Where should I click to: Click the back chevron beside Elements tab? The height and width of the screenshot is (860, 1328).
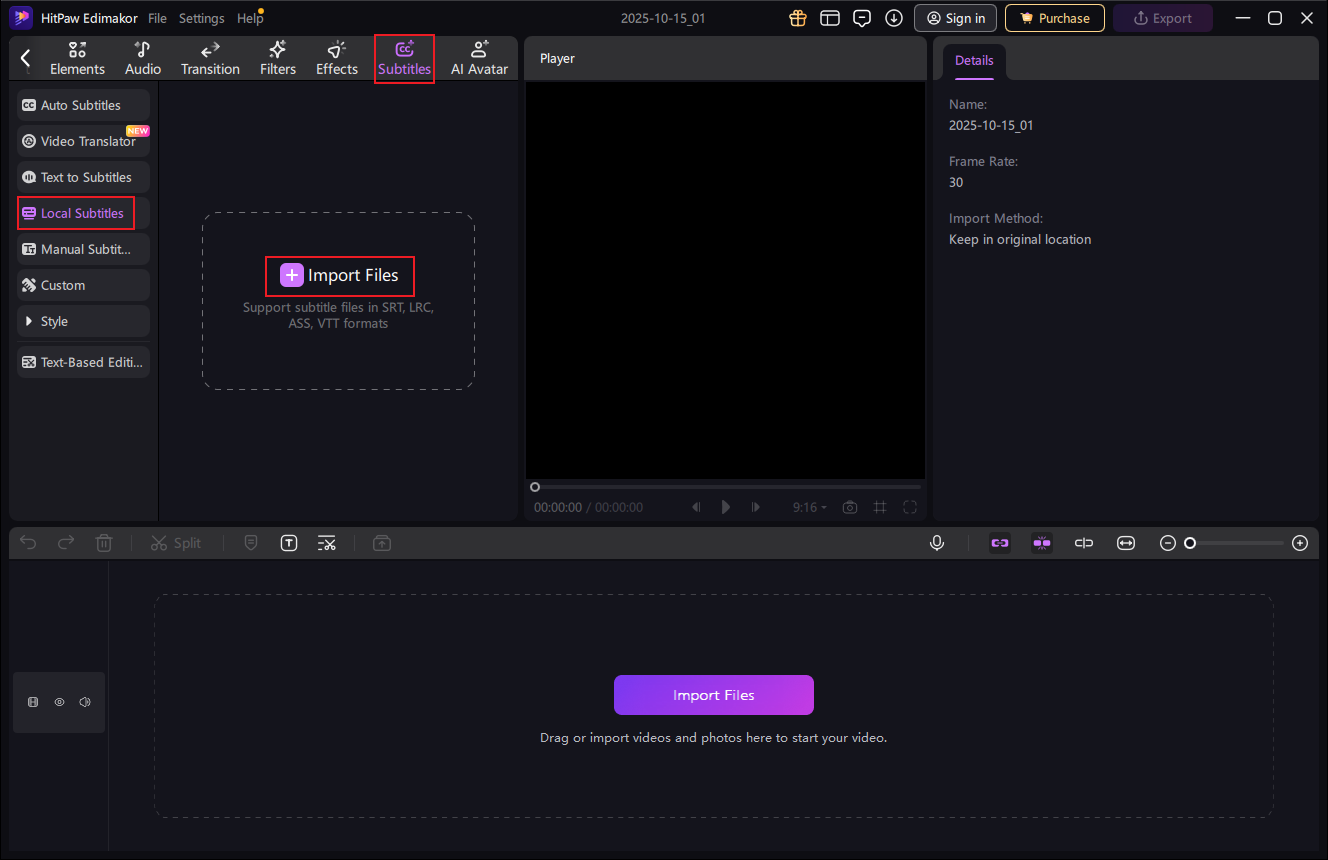pos(26,59)
